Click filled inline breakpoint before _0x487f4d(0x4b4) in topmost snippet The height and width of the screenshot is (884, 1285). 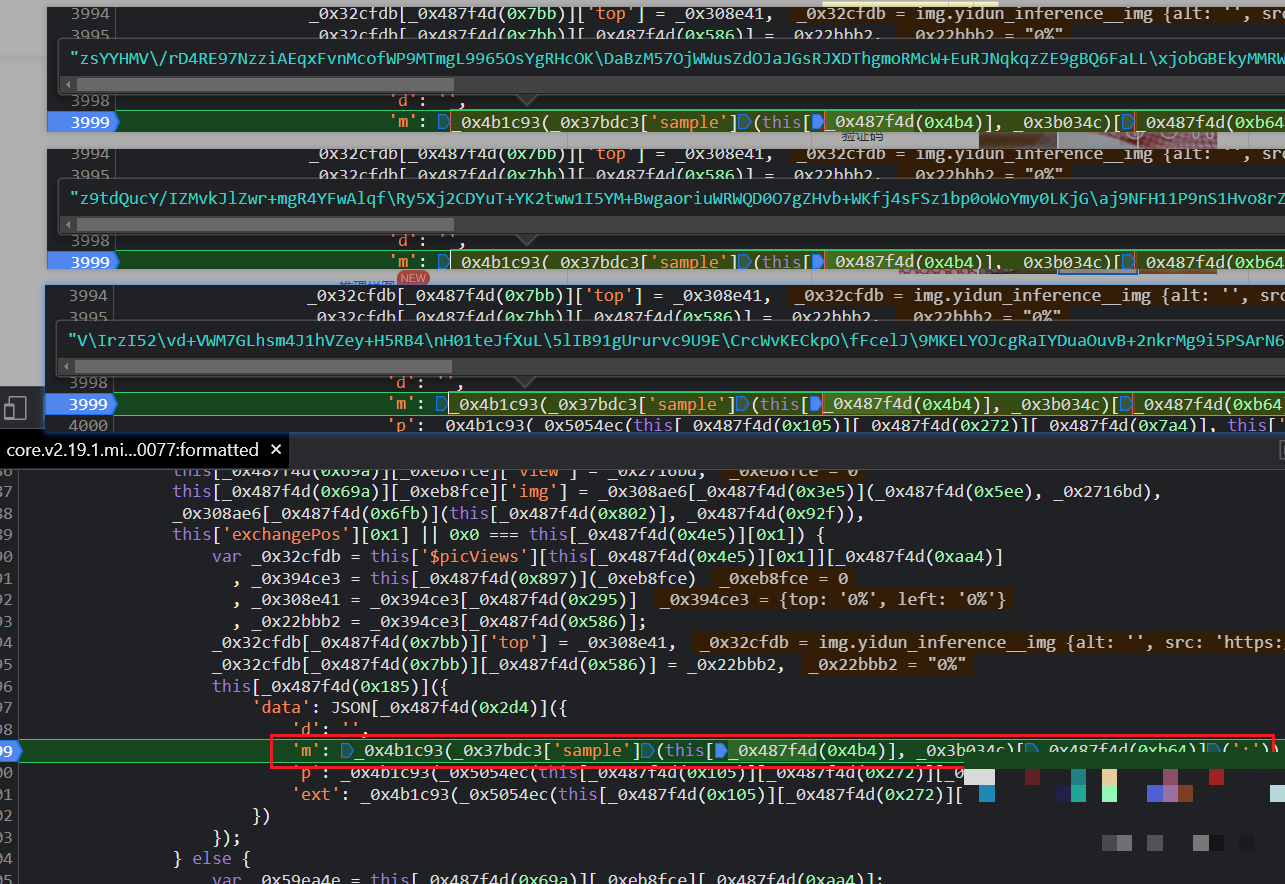816,122
